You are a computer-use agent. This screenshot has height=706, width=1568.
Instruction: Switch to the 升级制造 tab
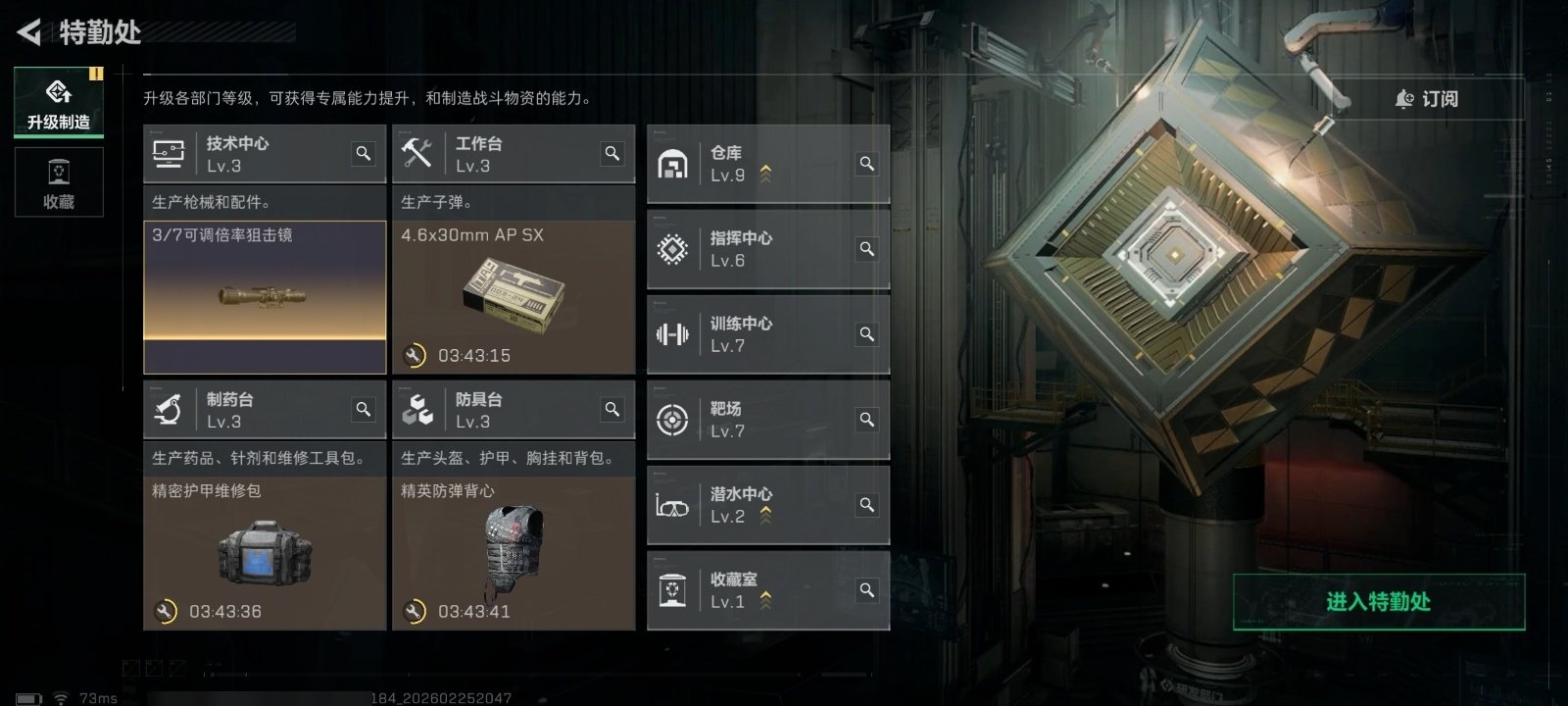click(x=59, y=102)
